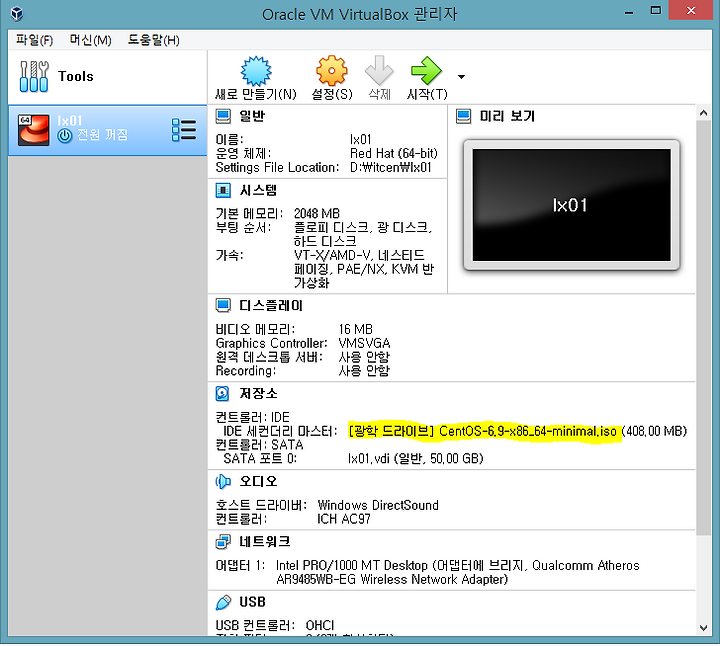Open the lx01 machine tools list menu icon
Screen dimensions: 720x646
pyautogui.click(x=184, y=130)
